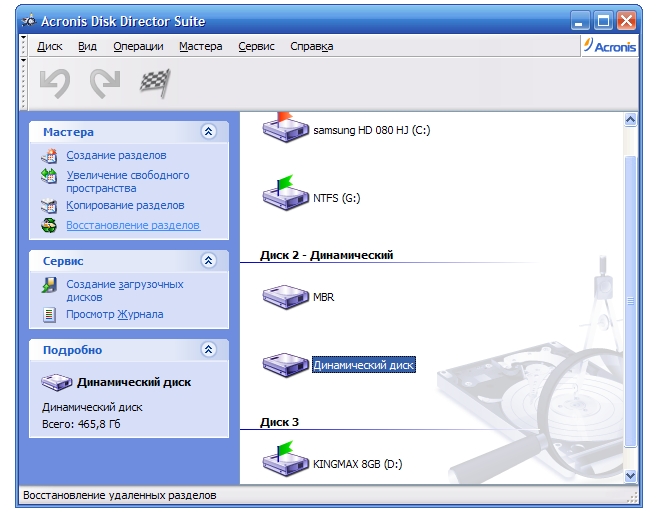Click the Redo arrow toolbar icon

pos(105,84)
